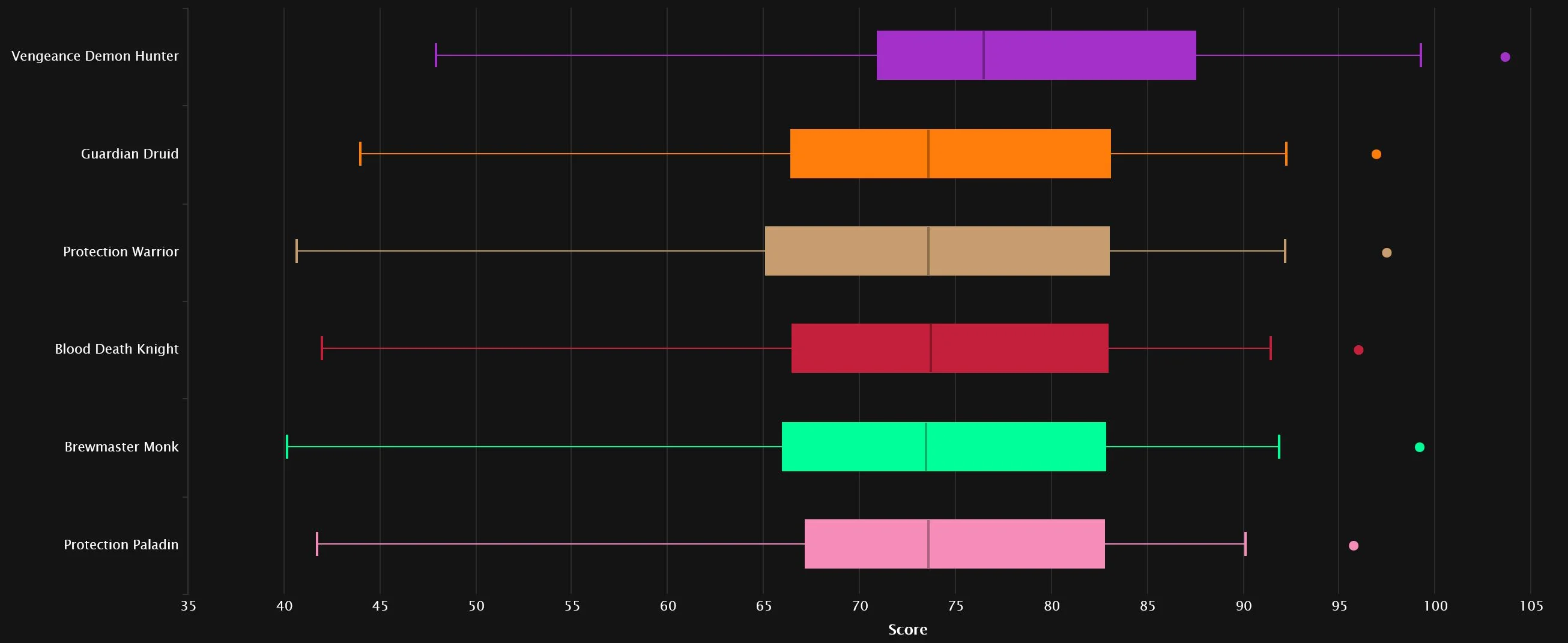Viewport: 1568px width, 643px height.
Task: Click the 105 tick on Score axis
Action: [1531, 606]
